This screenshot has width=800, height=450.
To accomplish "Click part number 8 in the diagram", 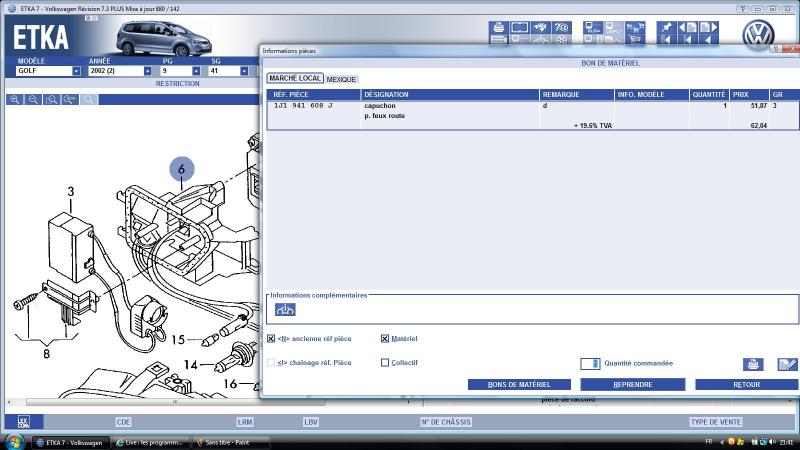I will pyautogui.click(x=46, y=354).
